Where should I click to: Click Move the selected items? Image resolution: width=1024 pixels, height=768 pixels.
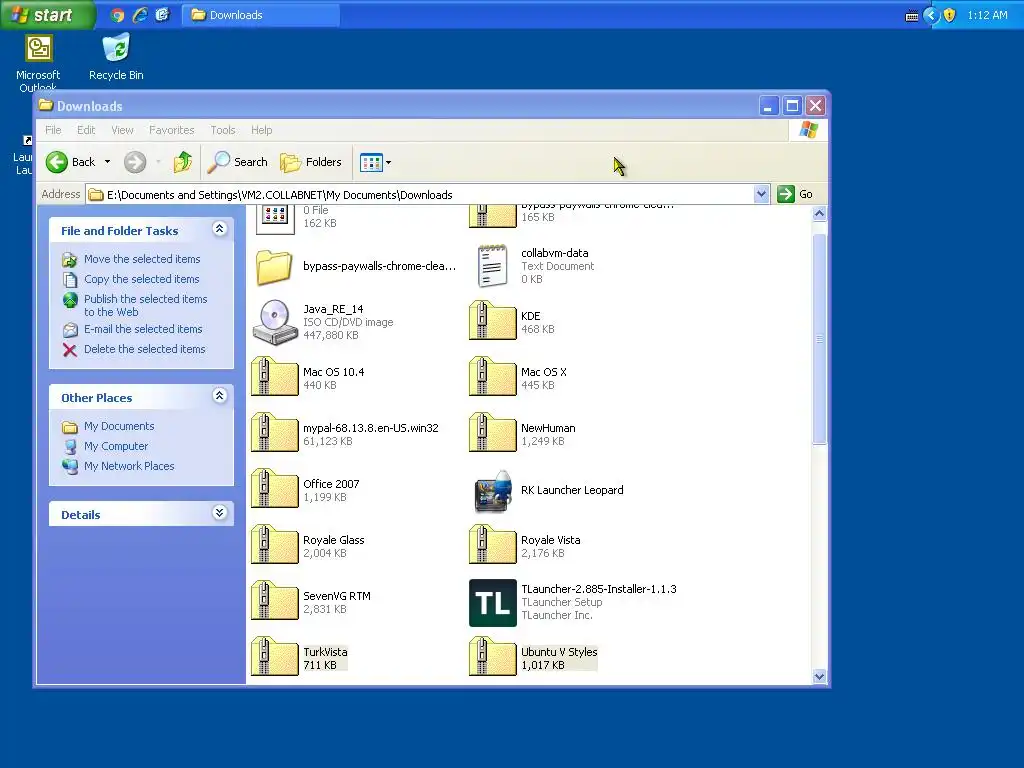tap(142, 259)
